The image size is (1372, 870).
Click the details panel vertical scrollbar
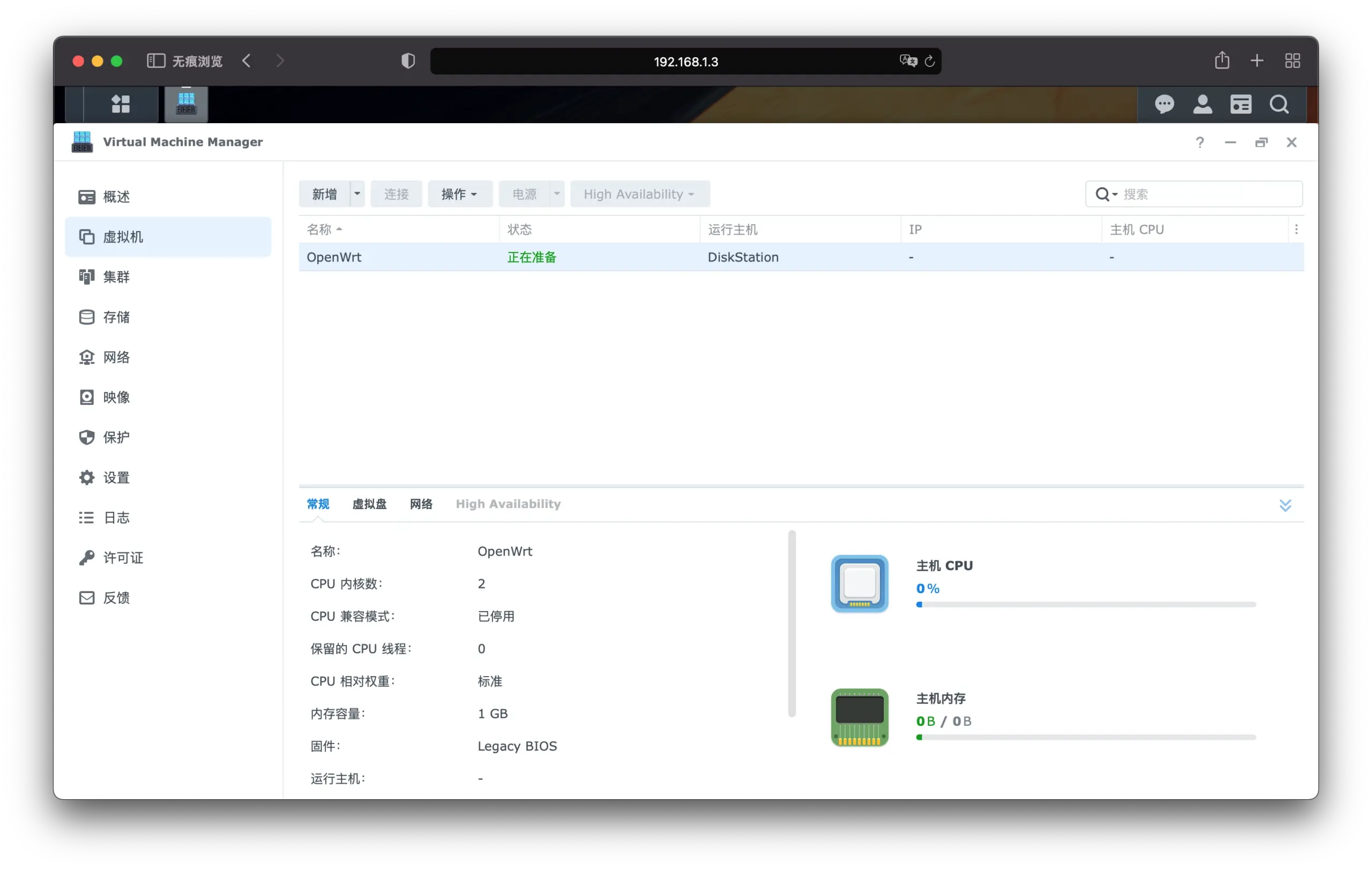point(792,624)
